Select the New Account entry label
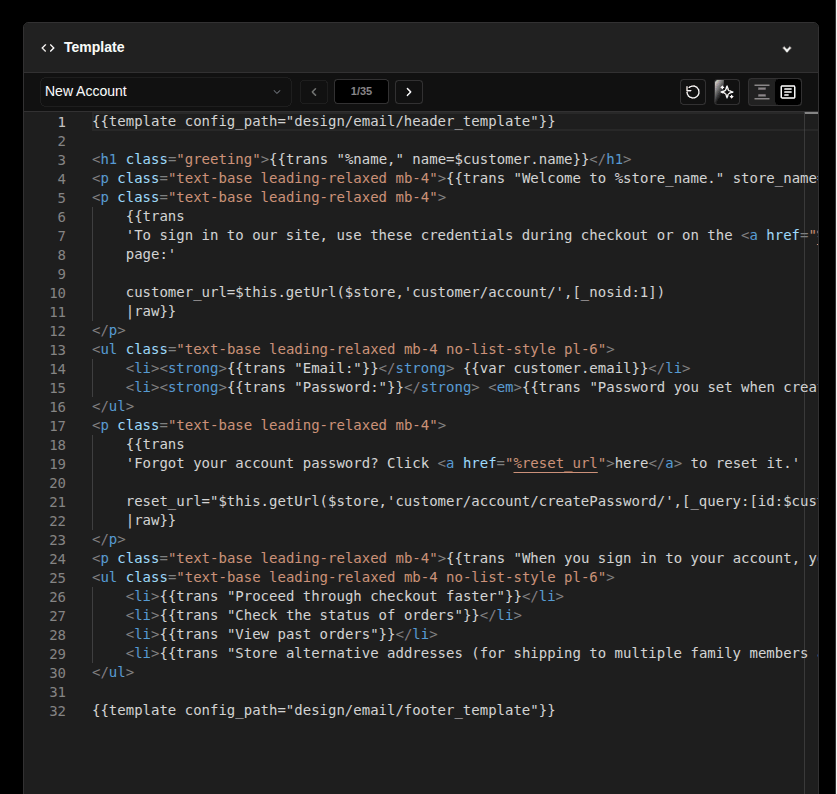The height and width of the screenshot is (794, 837). point(85,91)
